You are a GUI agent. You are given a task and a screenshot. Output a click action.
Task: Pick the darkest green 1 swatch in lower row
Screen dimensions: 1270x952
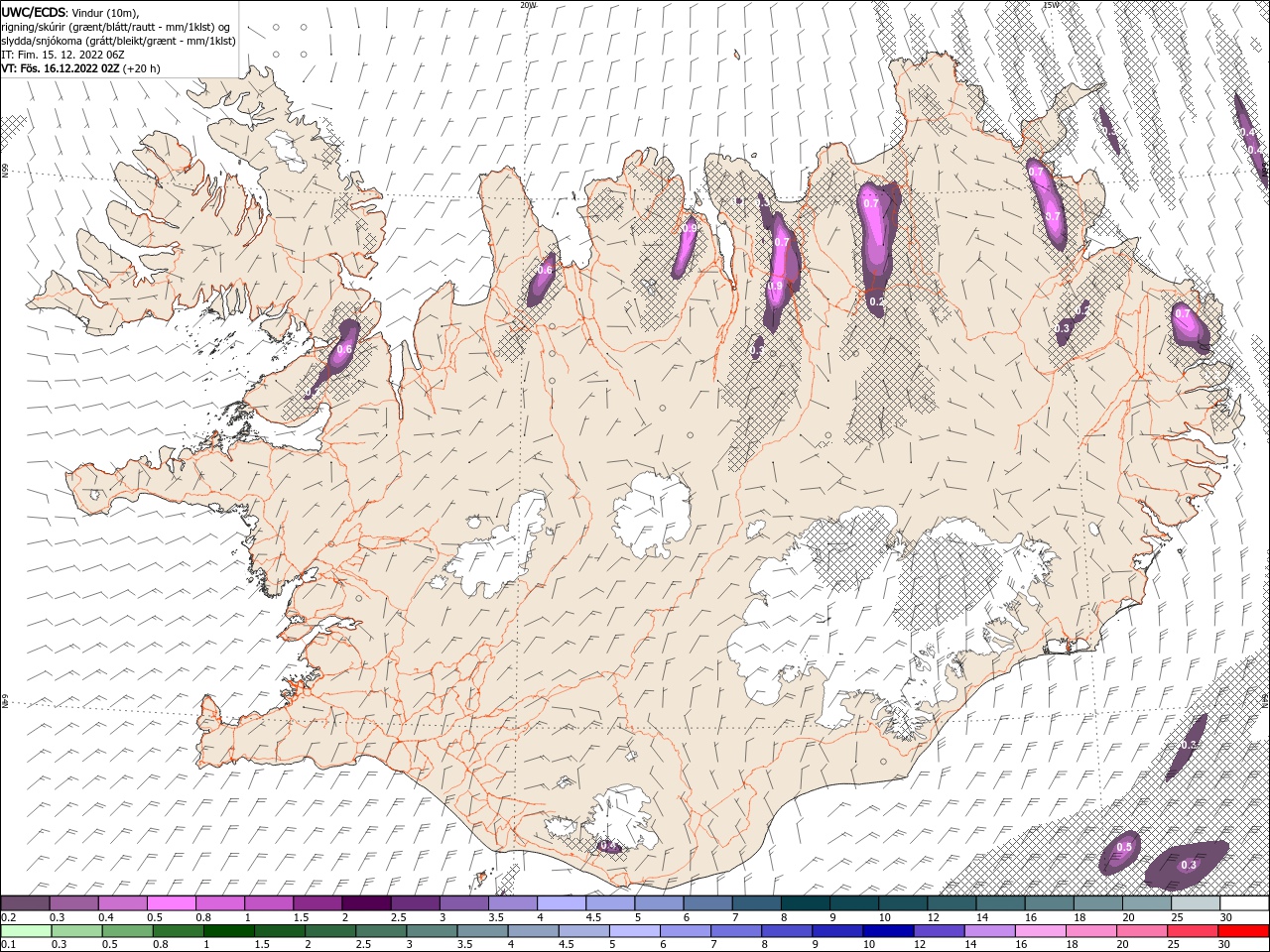(228, 931)
